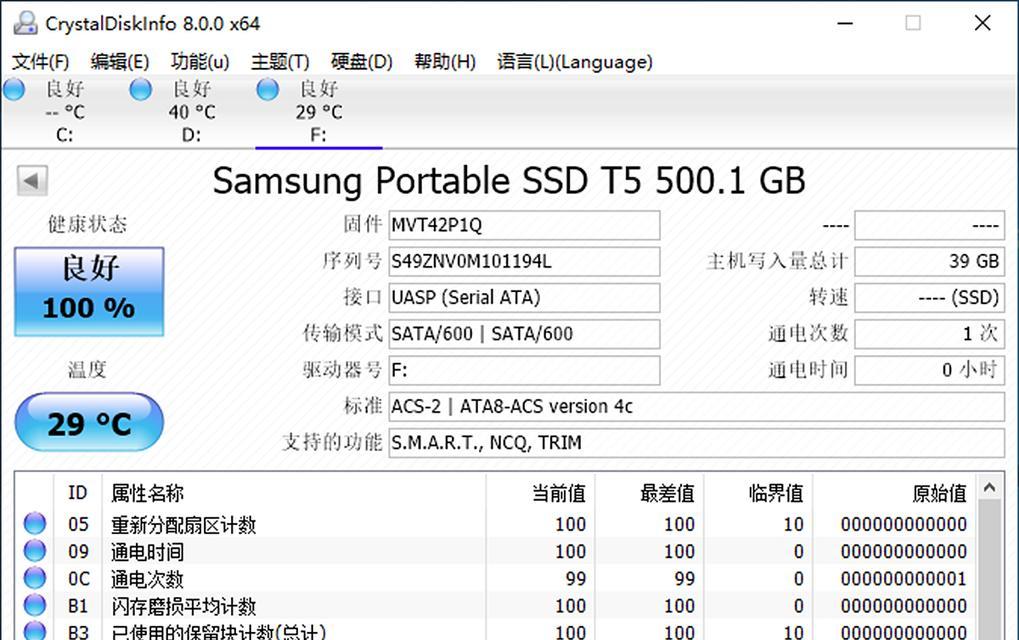Viewport: 1019px width, 640px height.
Task: Click the power on count field 1 次
Action: (x=929, y=334)
